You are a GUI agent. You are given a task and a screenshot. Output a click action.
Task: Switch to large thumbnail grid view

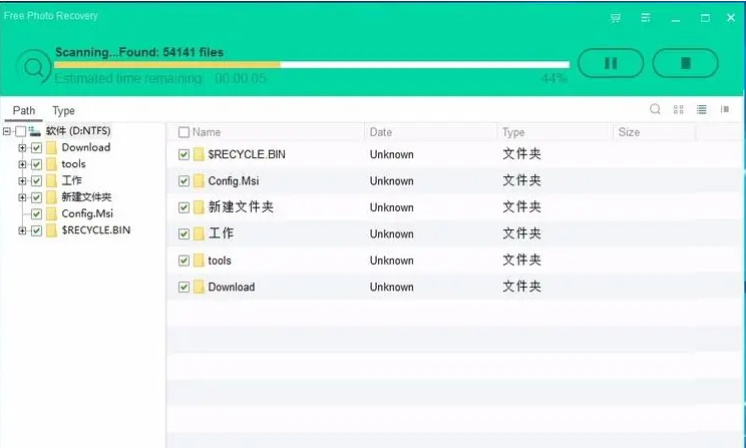679,110
